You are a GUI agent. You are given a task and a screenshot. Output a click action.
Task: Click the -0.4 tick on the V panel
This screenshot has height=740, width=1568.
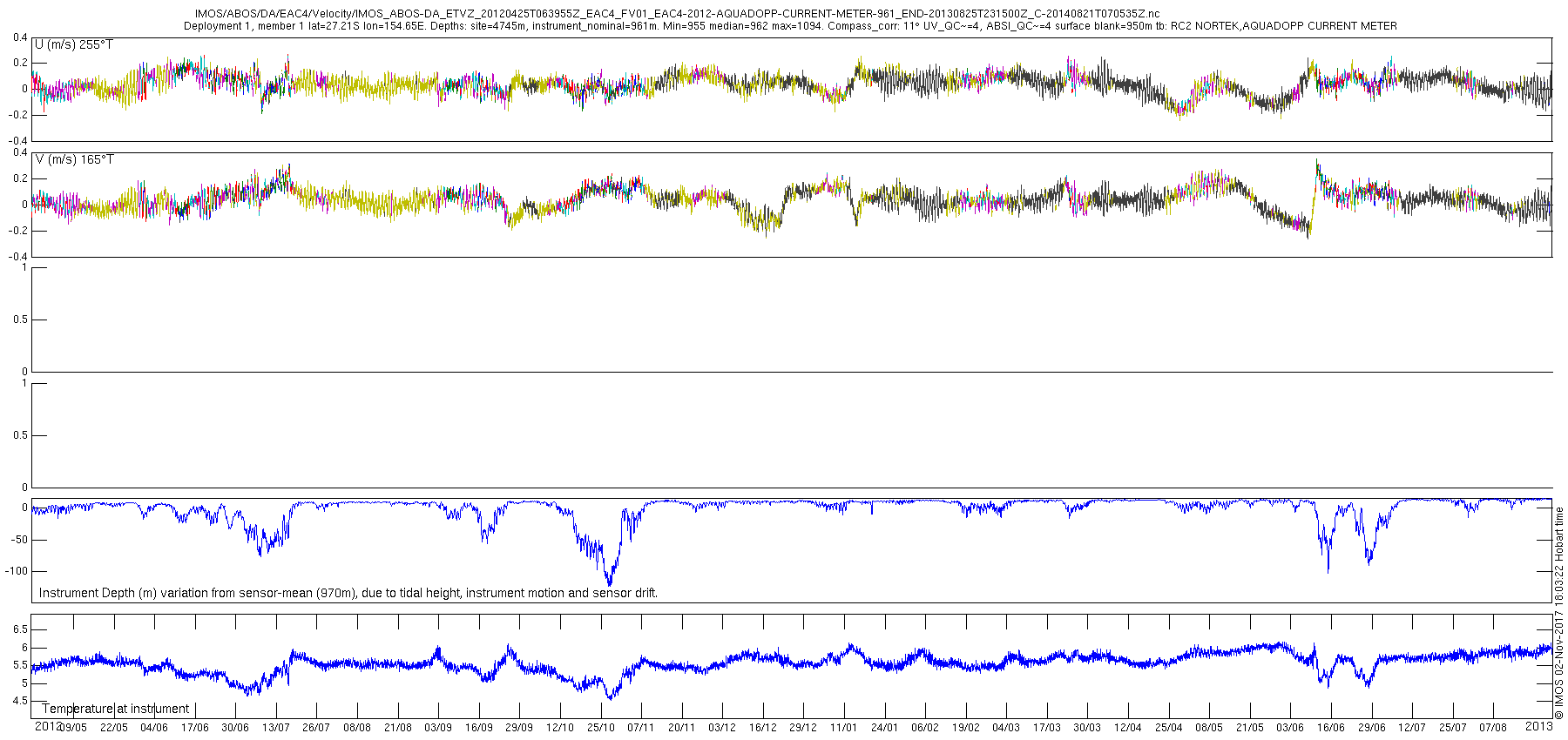(18, 257)
